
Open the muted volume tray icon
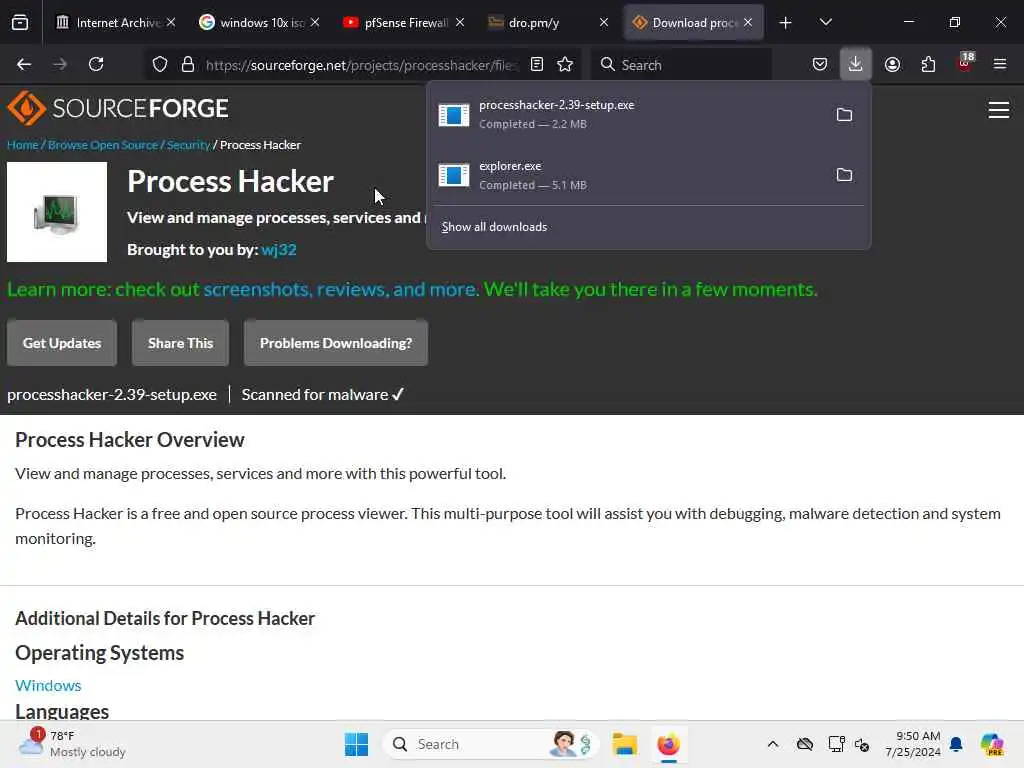click(x=862, y=744)
